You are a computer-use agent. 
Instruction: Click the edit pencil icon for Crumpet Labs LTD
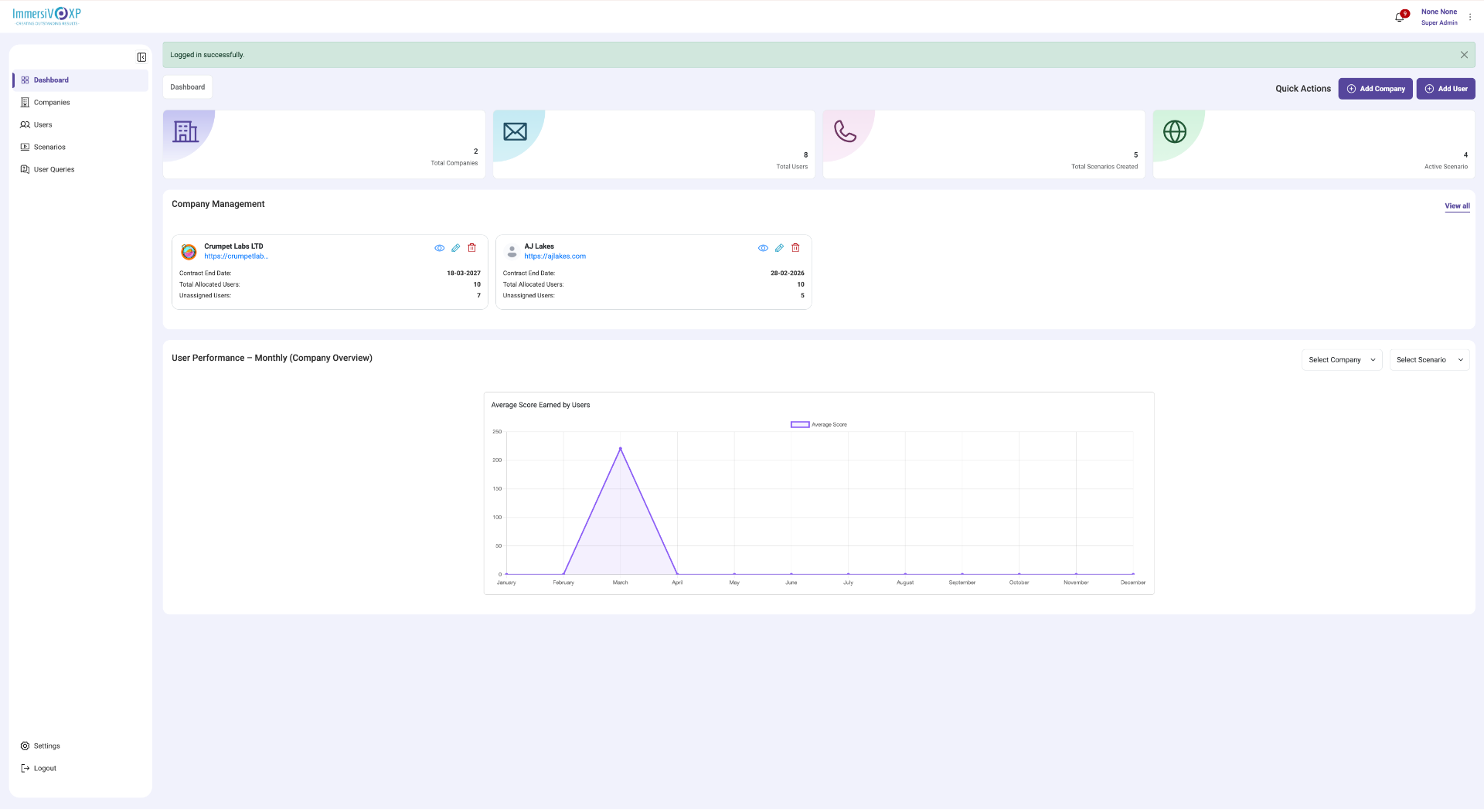pyautogui.click(x=456, y=248)
